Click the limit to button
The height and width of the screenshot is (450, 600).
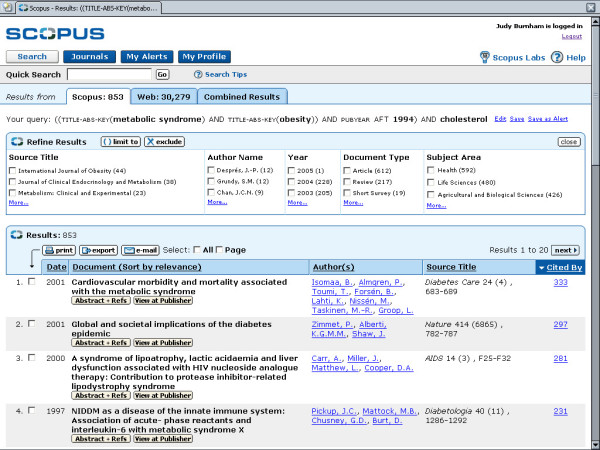pyautogui.click(x=121, y=142)
